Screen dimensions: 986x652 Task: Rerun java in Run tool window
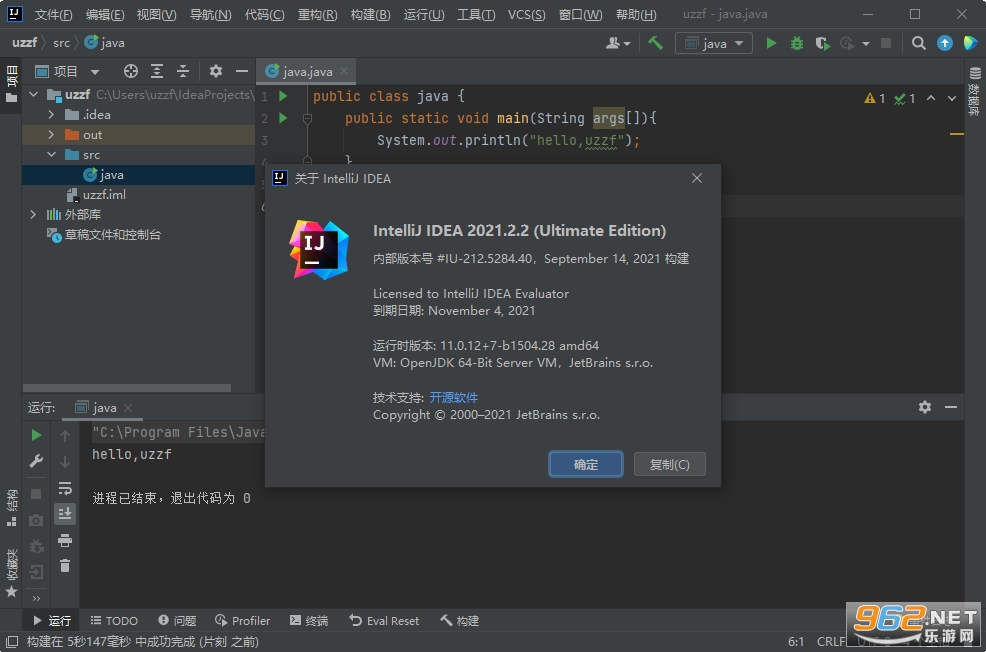point(36,435)
